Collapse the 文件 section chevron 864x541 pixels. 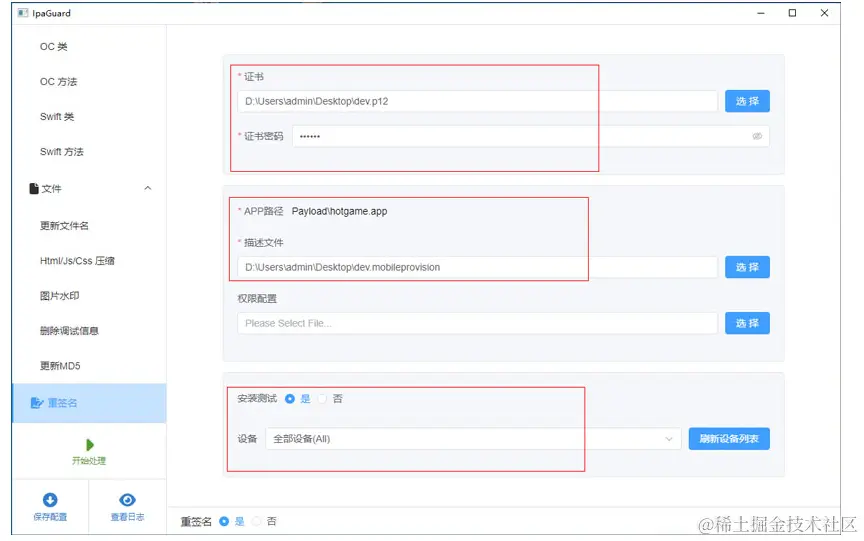tap(148, 188)
